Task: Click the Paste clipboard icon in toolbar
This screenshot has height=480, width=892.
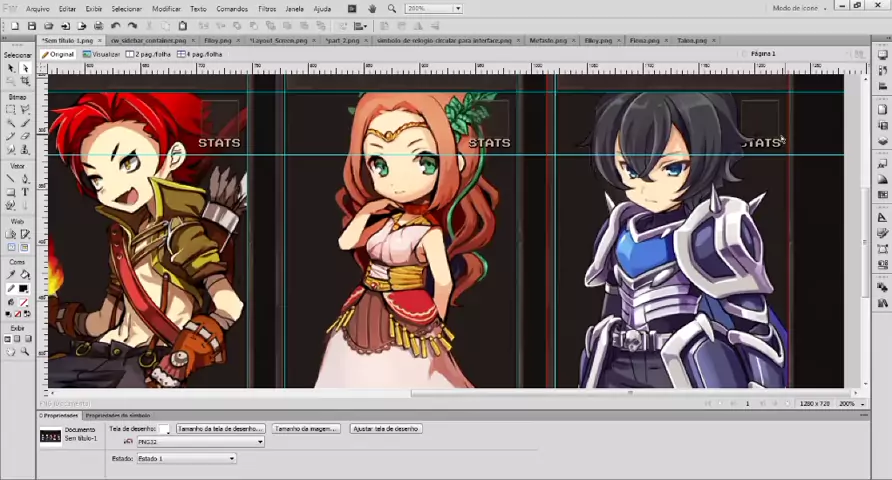Action: click(183, 26)
